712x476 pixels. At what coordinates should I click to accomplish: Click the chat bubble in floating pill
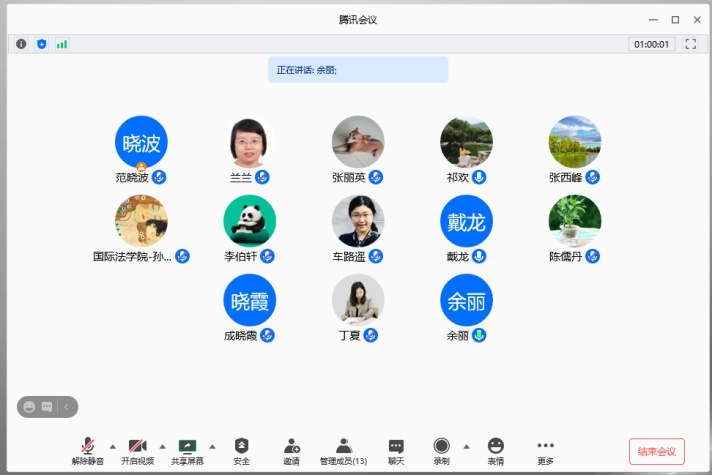[47, 407]
